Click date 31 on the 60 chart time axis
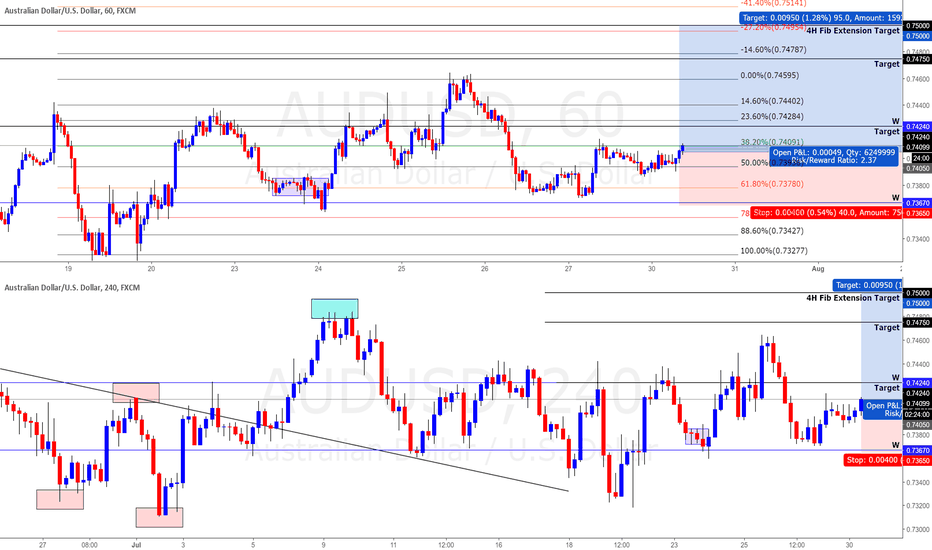This screenshot has height=550, width=932. tap(735, 269)
